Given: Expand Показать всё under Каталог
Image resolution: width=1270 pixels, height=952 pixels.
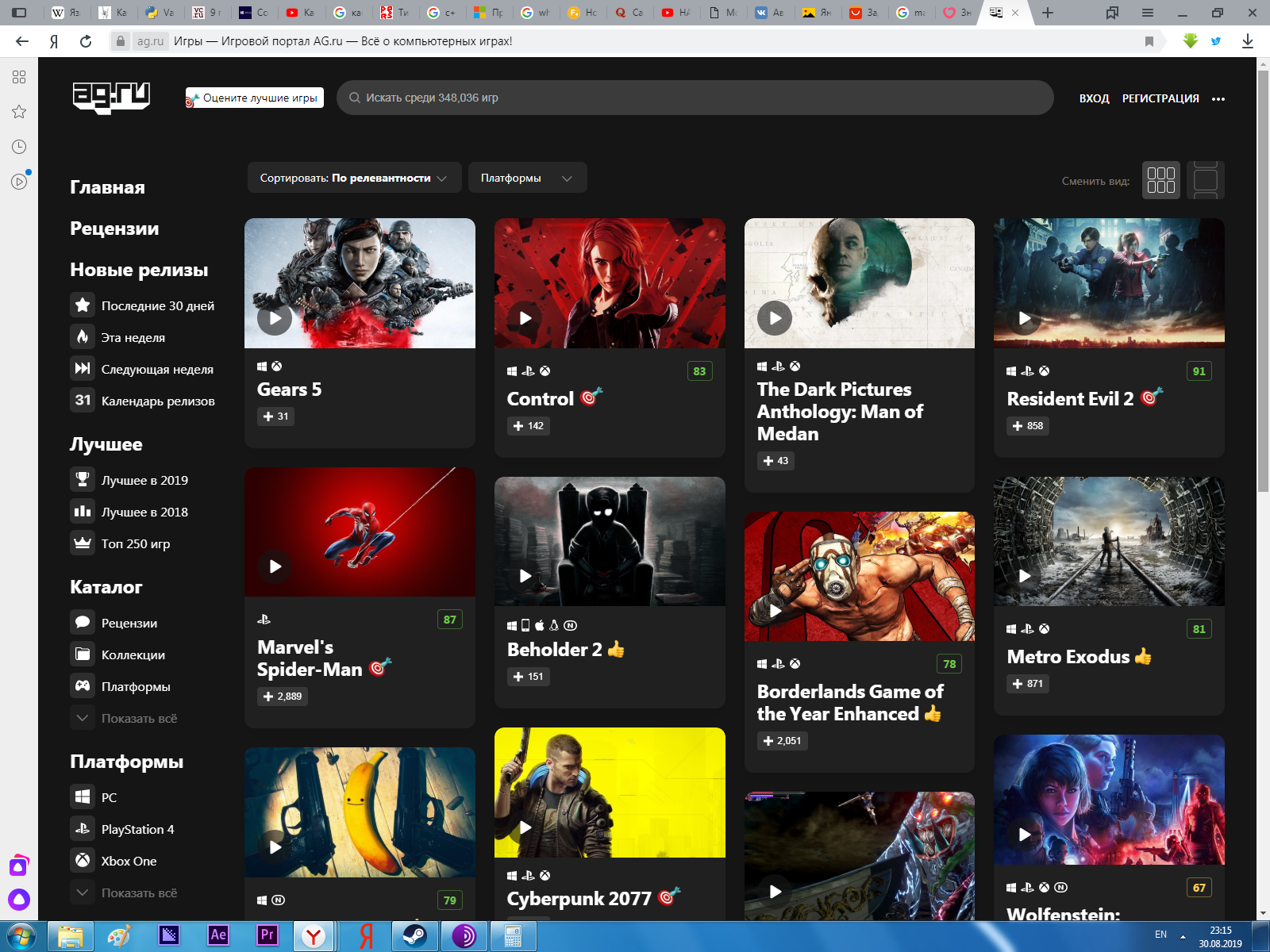Looking at the screenshot, I should click(x=124, y=718).
